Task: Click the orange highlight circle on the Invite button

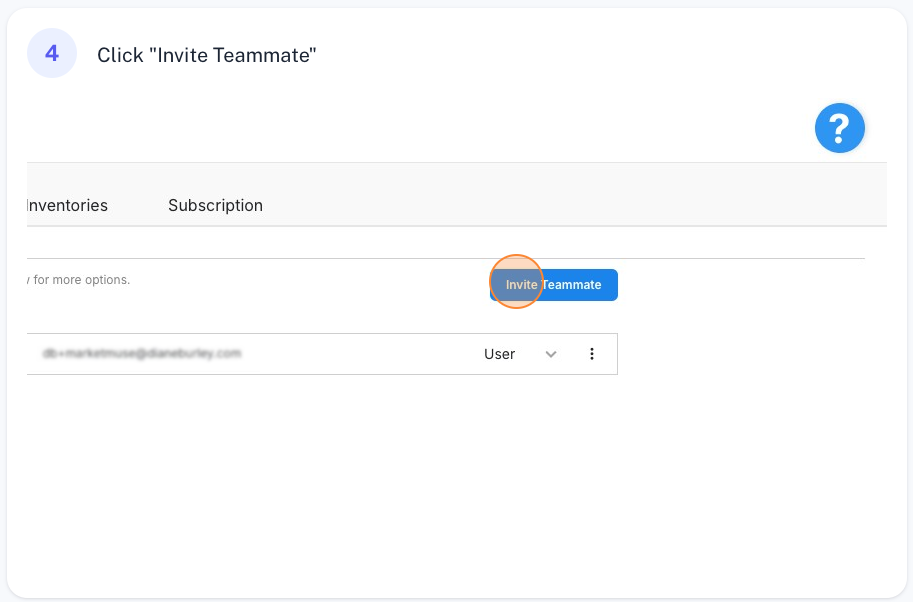Action: (x=516, y=281)
